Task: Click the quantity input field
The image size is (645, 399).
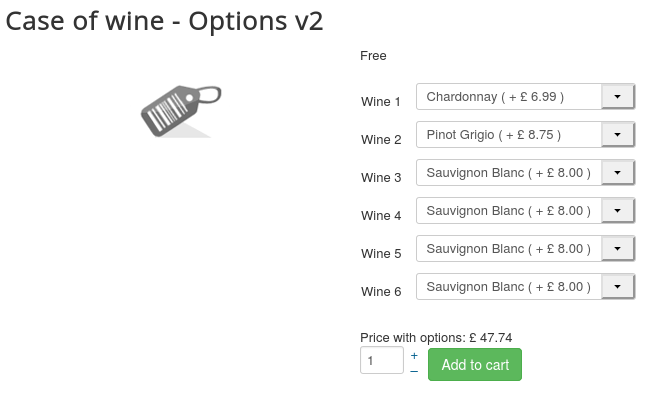Action: tap(382, 360)
